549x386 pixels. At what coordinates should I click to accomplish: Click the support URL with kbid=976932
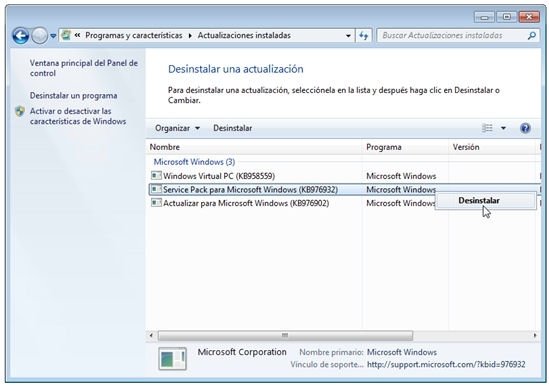[x=446, y=365]
